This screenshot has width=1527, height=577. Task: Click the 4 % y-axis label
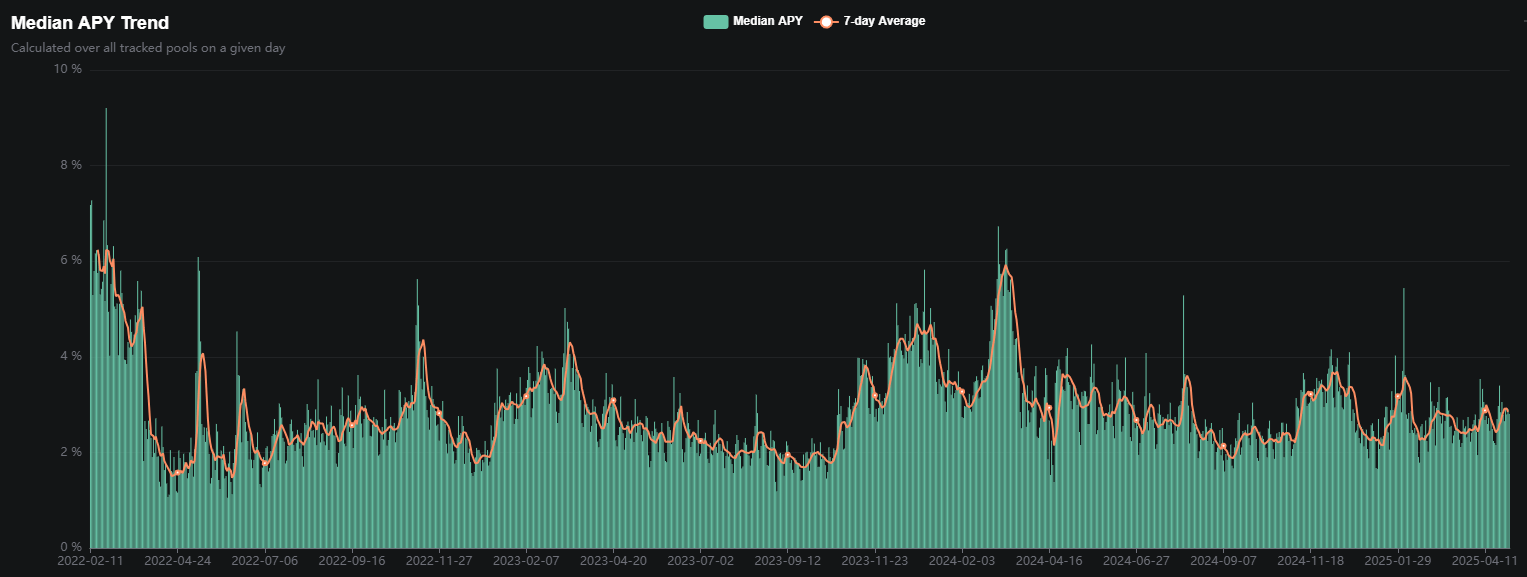pos(71,356)
